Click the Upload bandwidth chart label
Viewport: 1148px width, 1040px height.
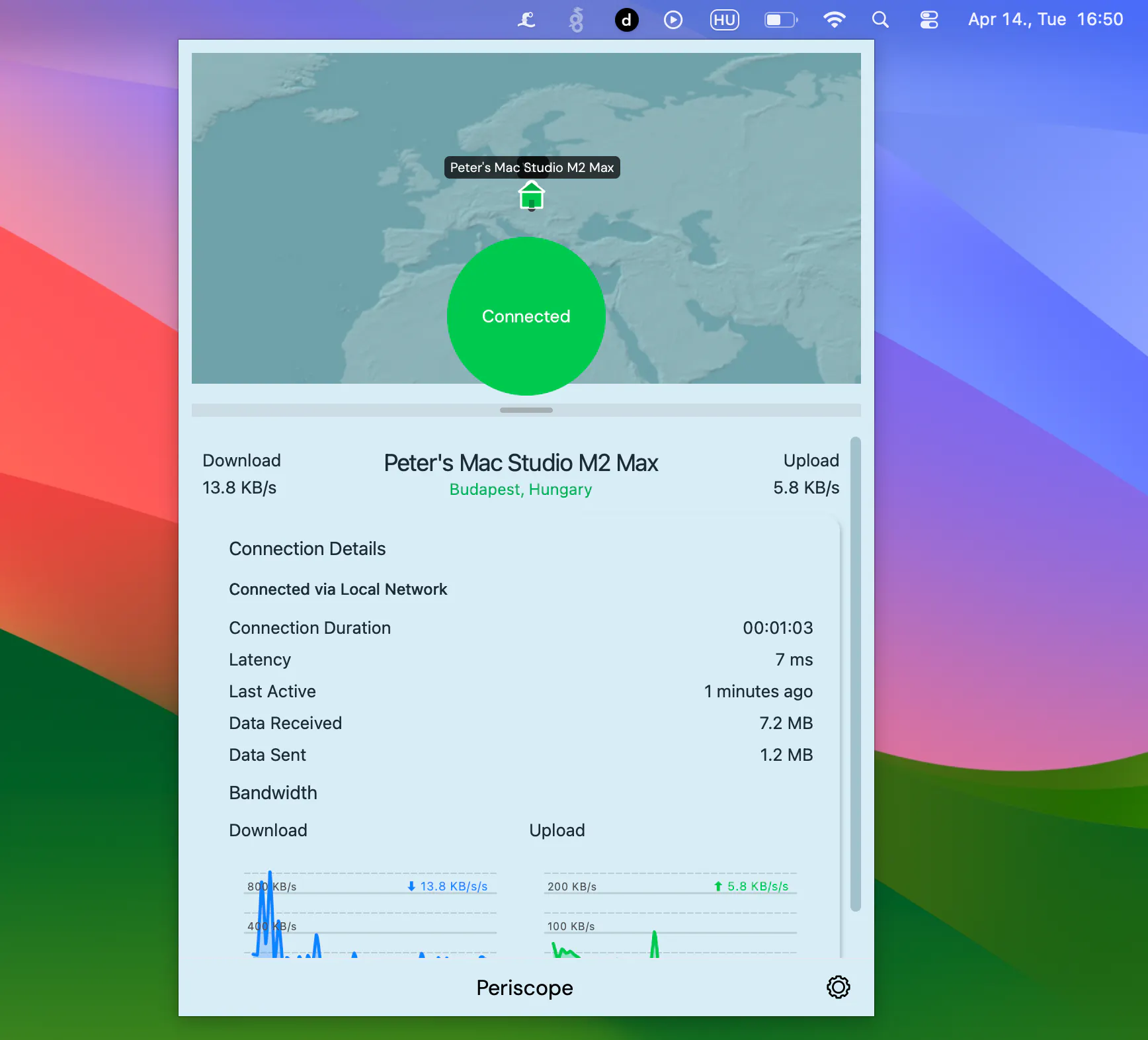pos(557,830)
